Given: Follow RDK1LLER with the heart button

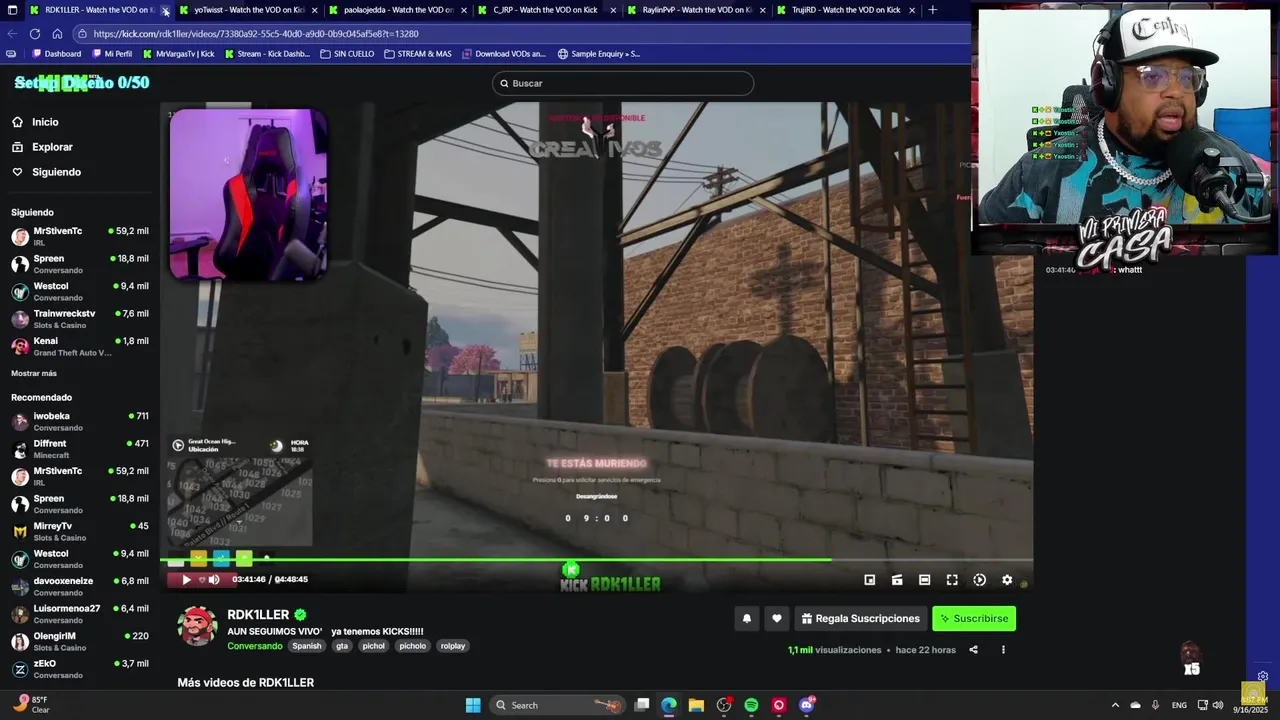Looking at the screenshot, I should tap(776, 619).
